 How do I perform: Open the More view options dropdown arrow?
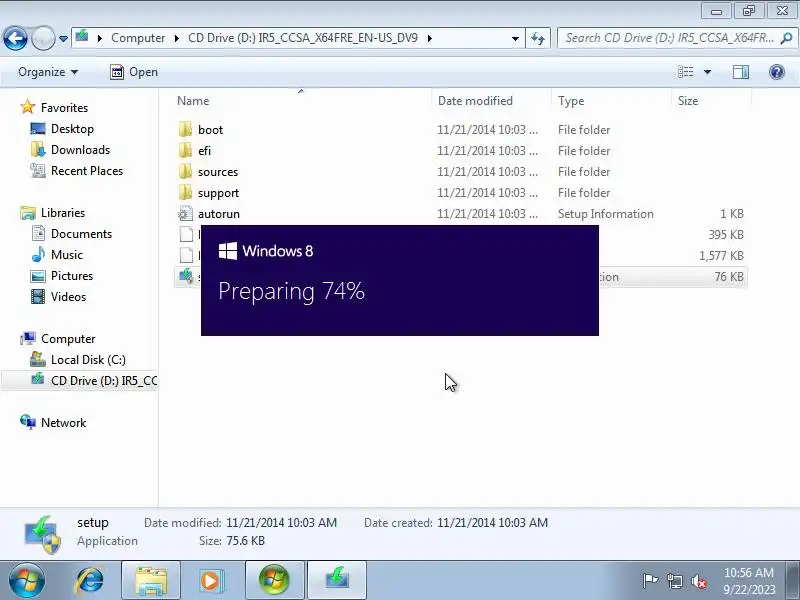point(708,72)
